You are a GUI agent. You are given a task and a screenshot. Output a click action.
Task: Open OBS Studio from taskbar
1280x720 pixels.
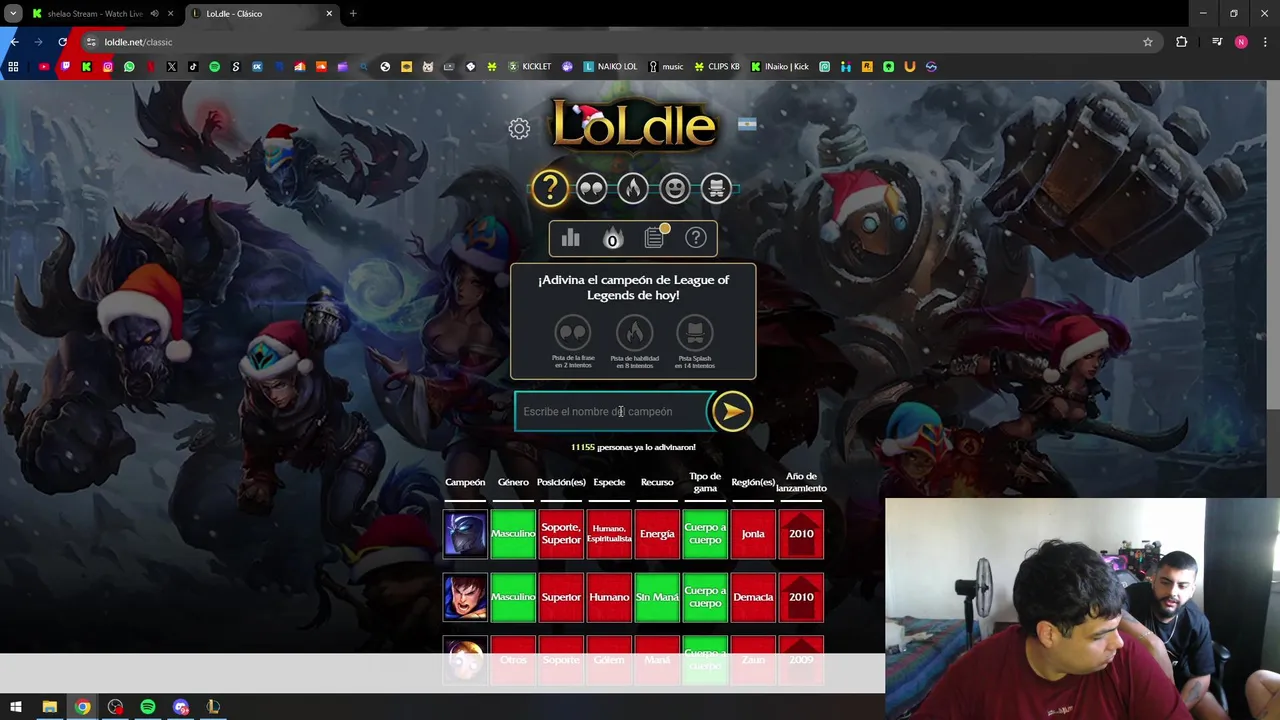[x=115, y=707]
